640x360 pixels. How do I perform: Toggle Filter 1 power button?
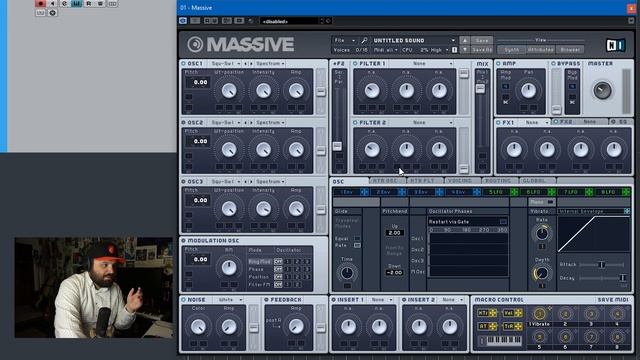(355, 64)
